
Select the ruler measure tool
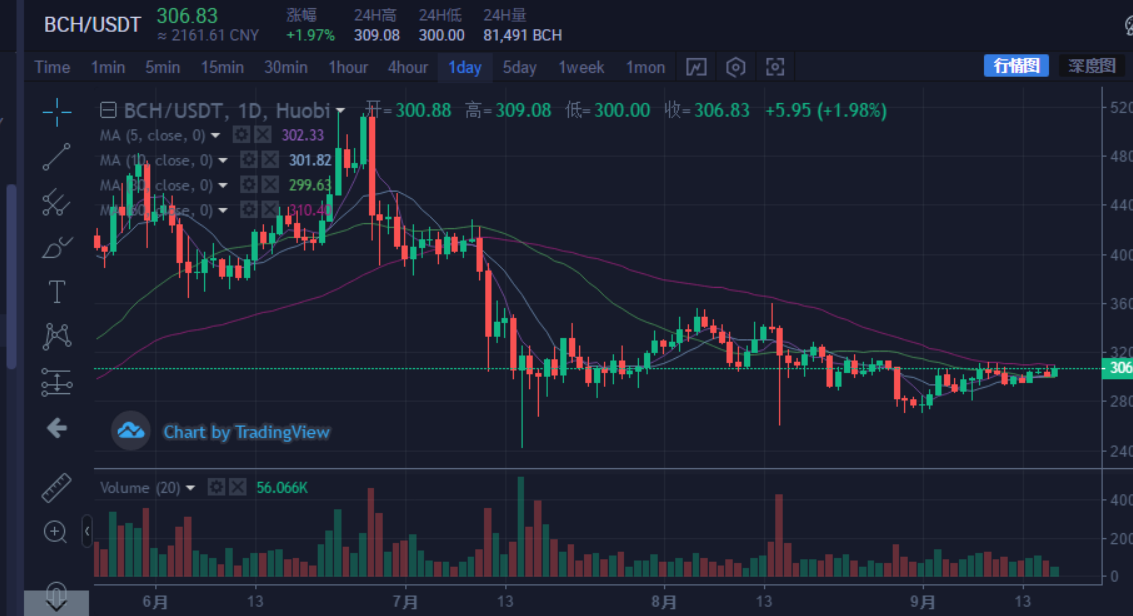[x=57, y=488]
